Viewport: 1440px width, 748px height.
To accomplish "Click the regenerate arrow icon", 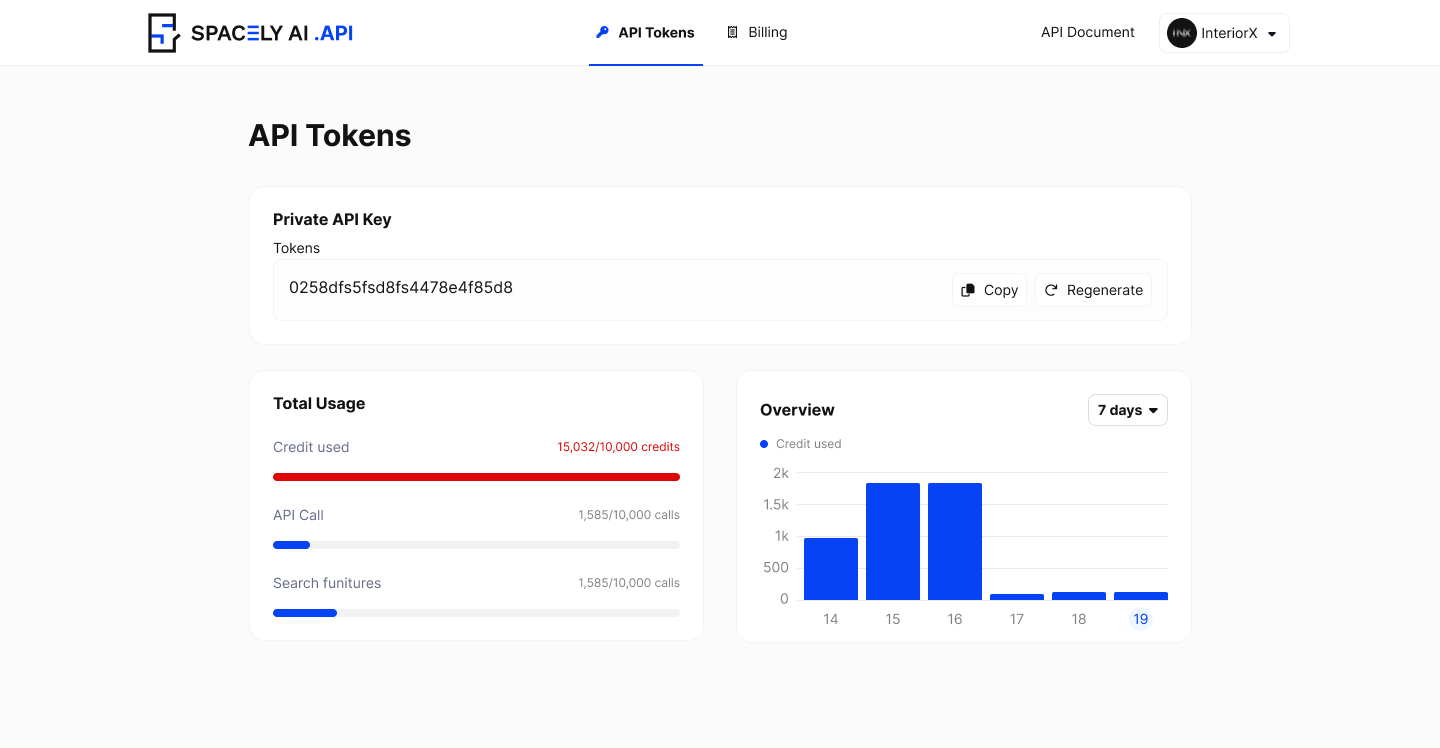I will pos(1051,290).
